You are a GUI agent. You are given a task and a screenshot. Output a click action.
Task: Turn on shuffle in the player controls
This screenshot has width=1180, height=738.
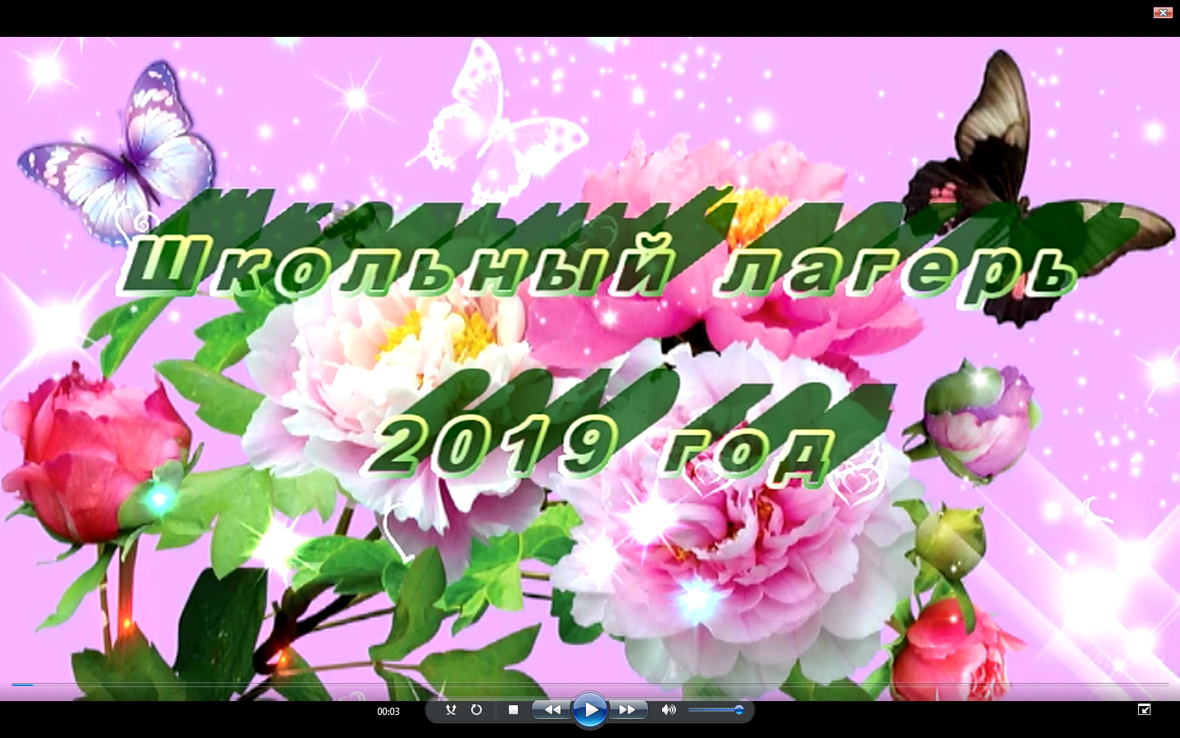(x=450, y=709)
